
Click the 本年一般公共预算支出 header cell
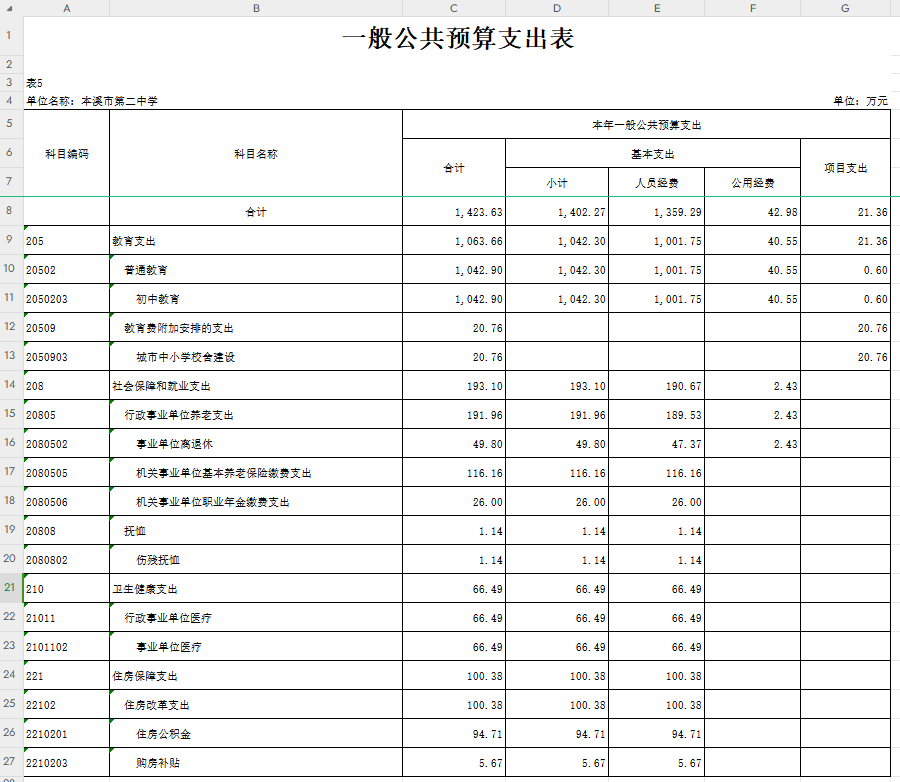[x=646, y=125]
